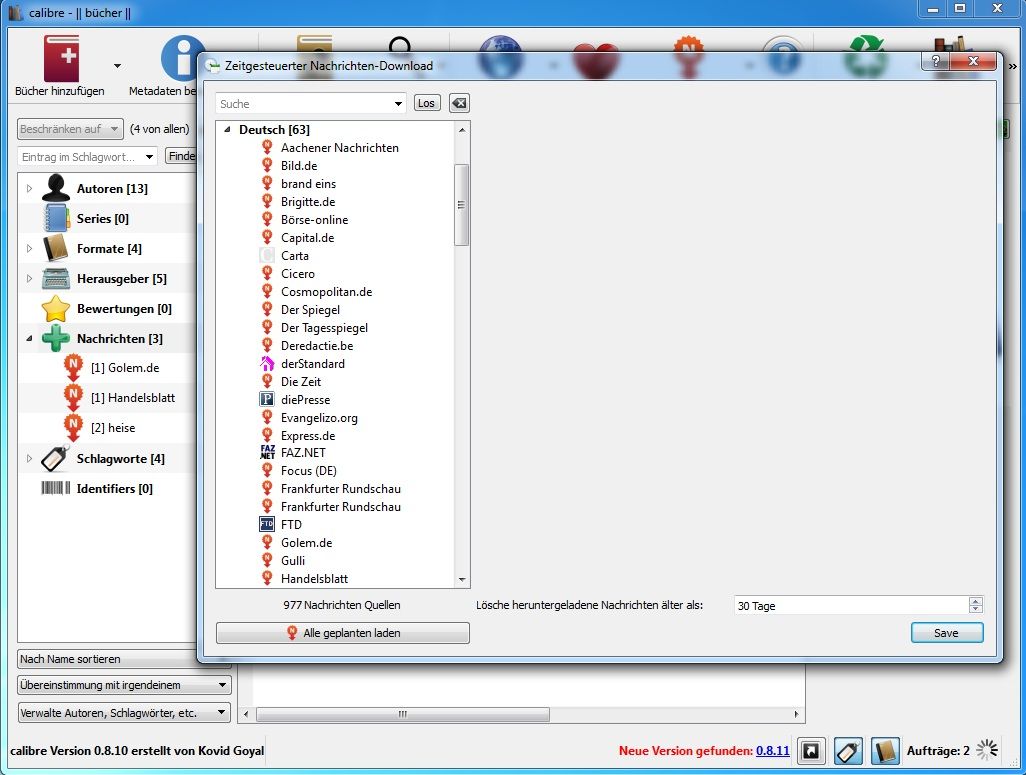Click the main window horizontal scrollbar thumb
Screen dimensions: 1026x775
402,714
